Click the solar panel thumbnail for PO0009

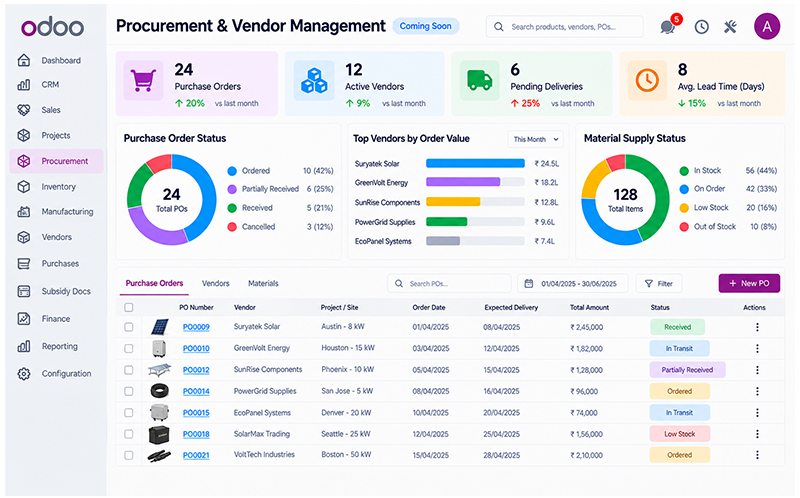[x=160, y=327]
